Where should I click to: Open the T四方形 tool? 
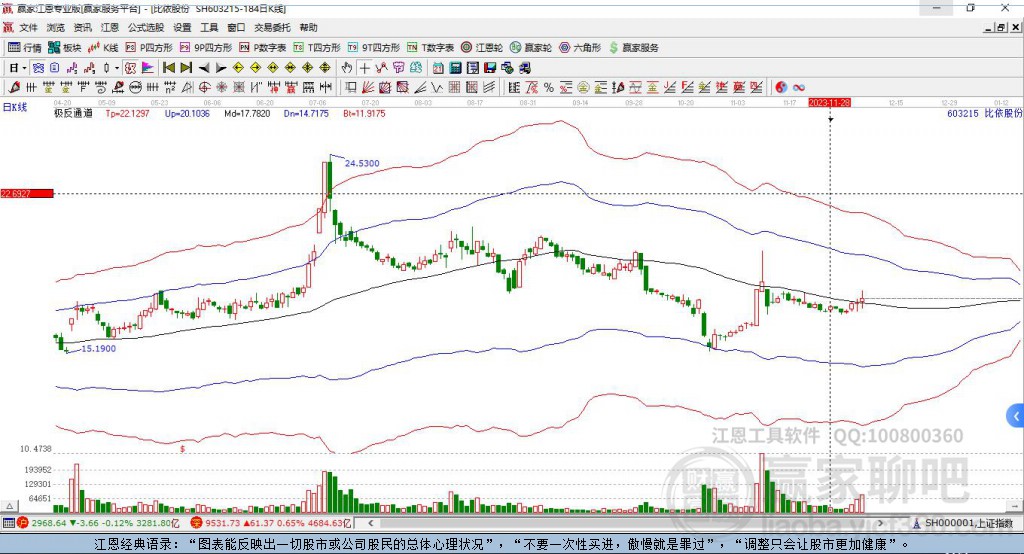[x=317, y=48]
